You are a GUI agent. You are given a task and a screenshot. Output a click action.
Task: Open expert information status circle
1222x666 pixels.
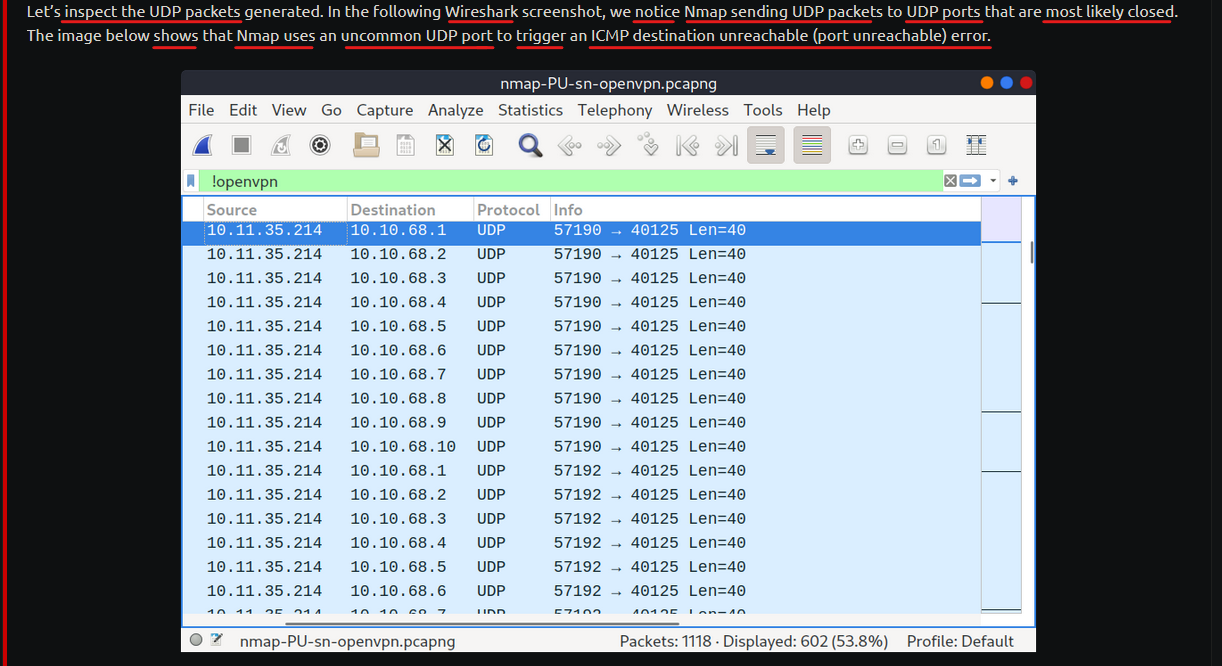196,641
